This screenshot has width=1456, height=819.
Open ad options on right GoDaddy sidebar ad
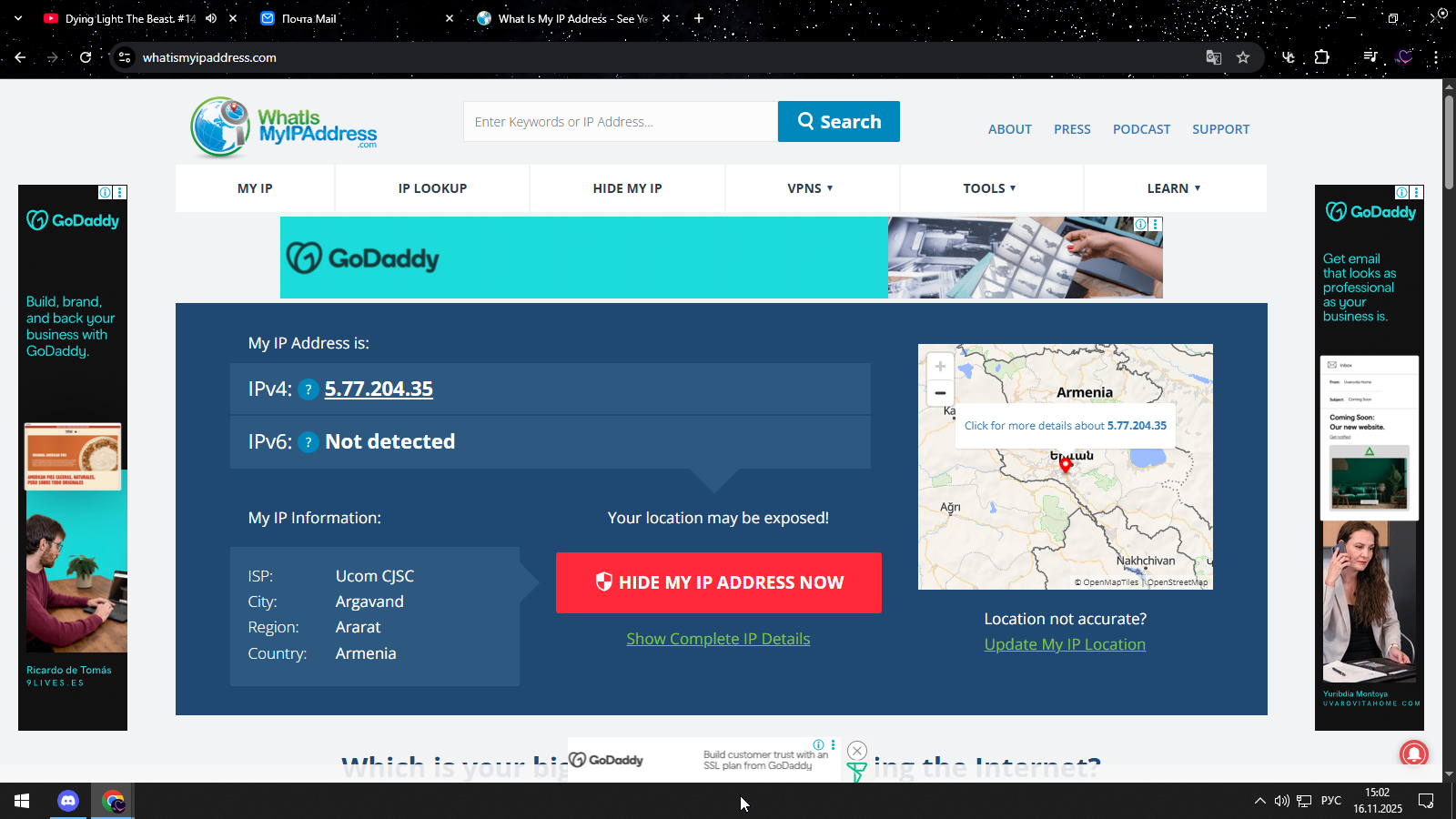tap(1417, 192)
